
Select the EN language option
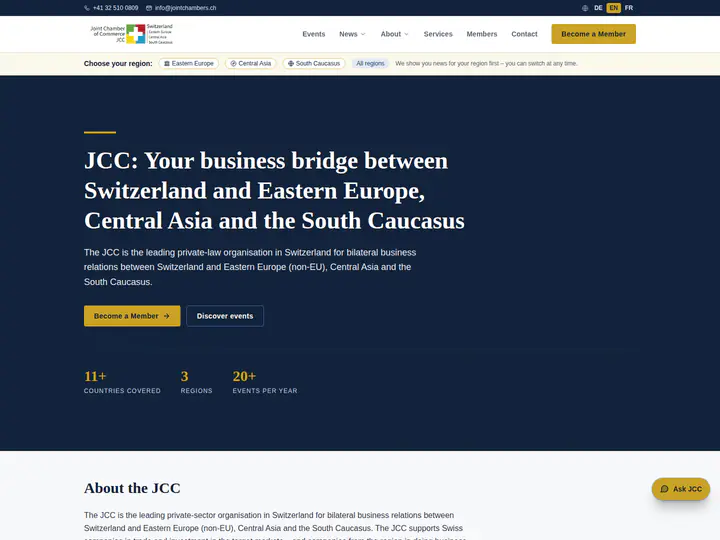click(x=613, y=8)
